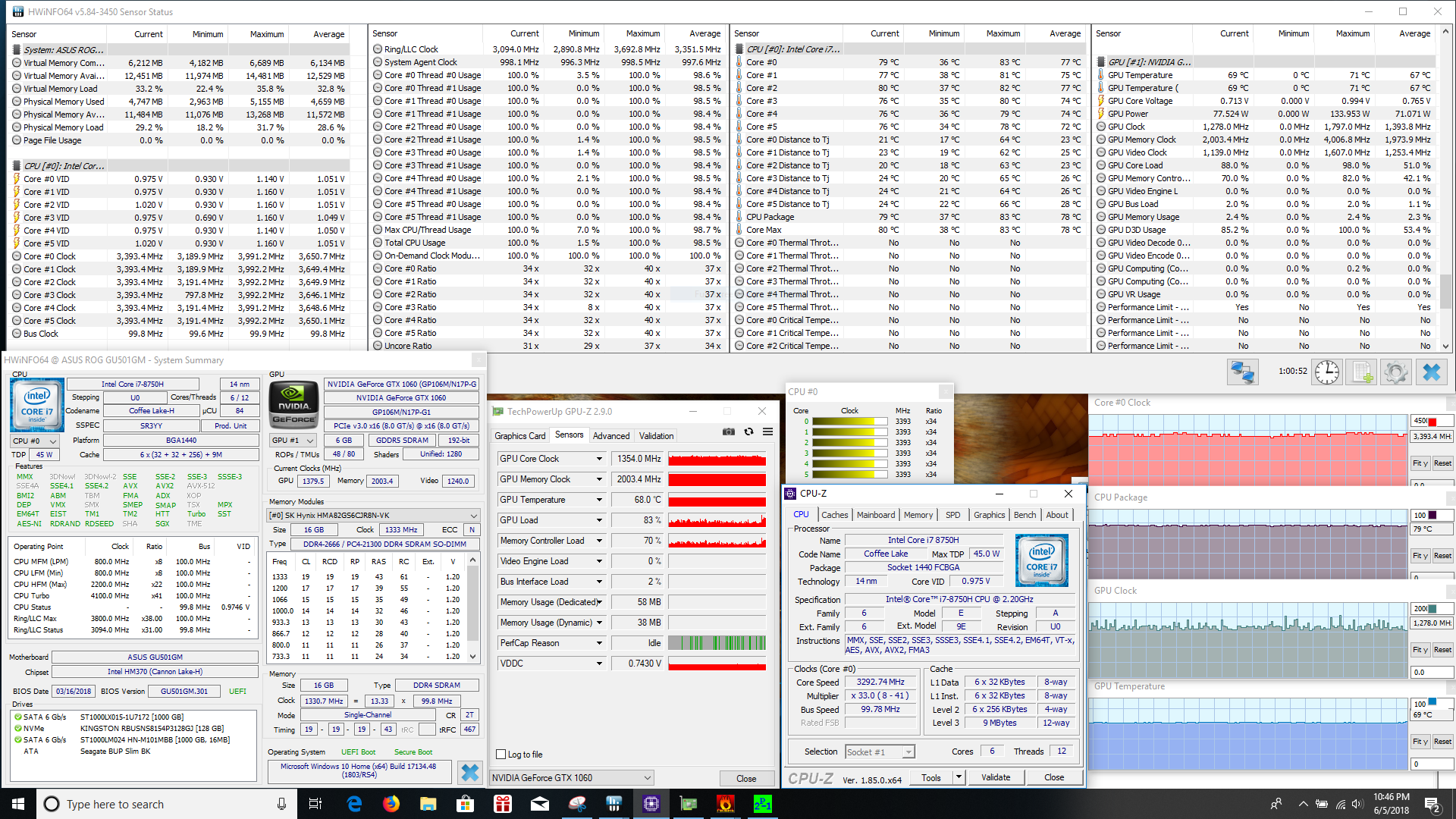Viewport: 1456px width, 819px height.
Task: Click the Validate button in CPU-Z
Action: coord(996,777)
